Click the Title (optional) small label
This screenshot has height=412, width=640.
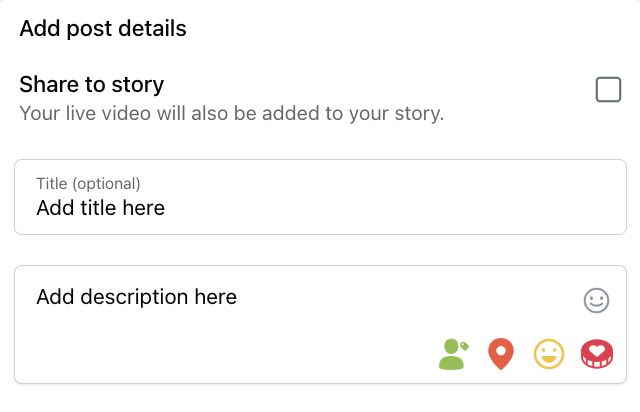[88, 184]
